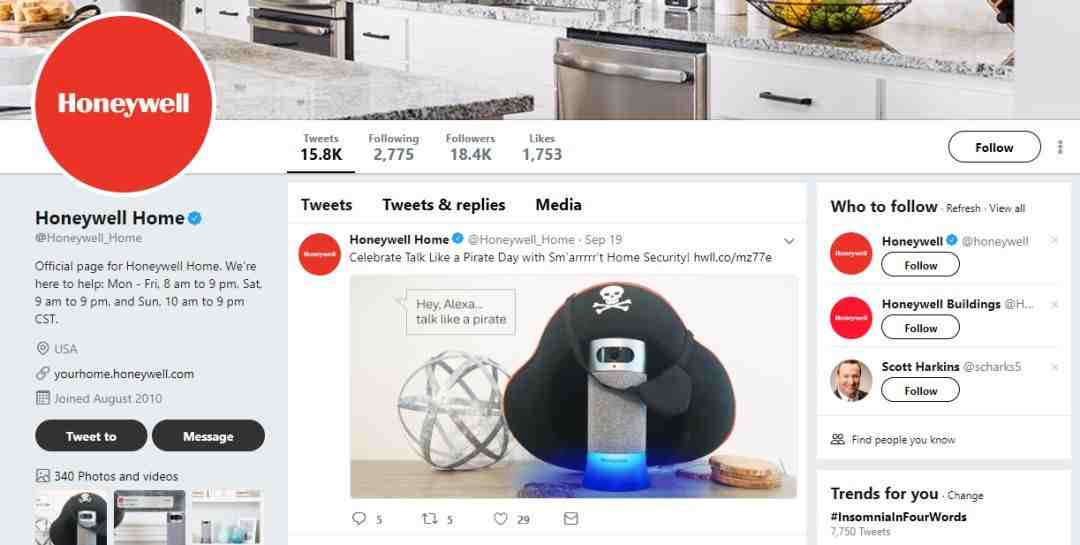Follow Honeywell Buildings account
Screen dimensions: 1080x545
click(920, 328)
